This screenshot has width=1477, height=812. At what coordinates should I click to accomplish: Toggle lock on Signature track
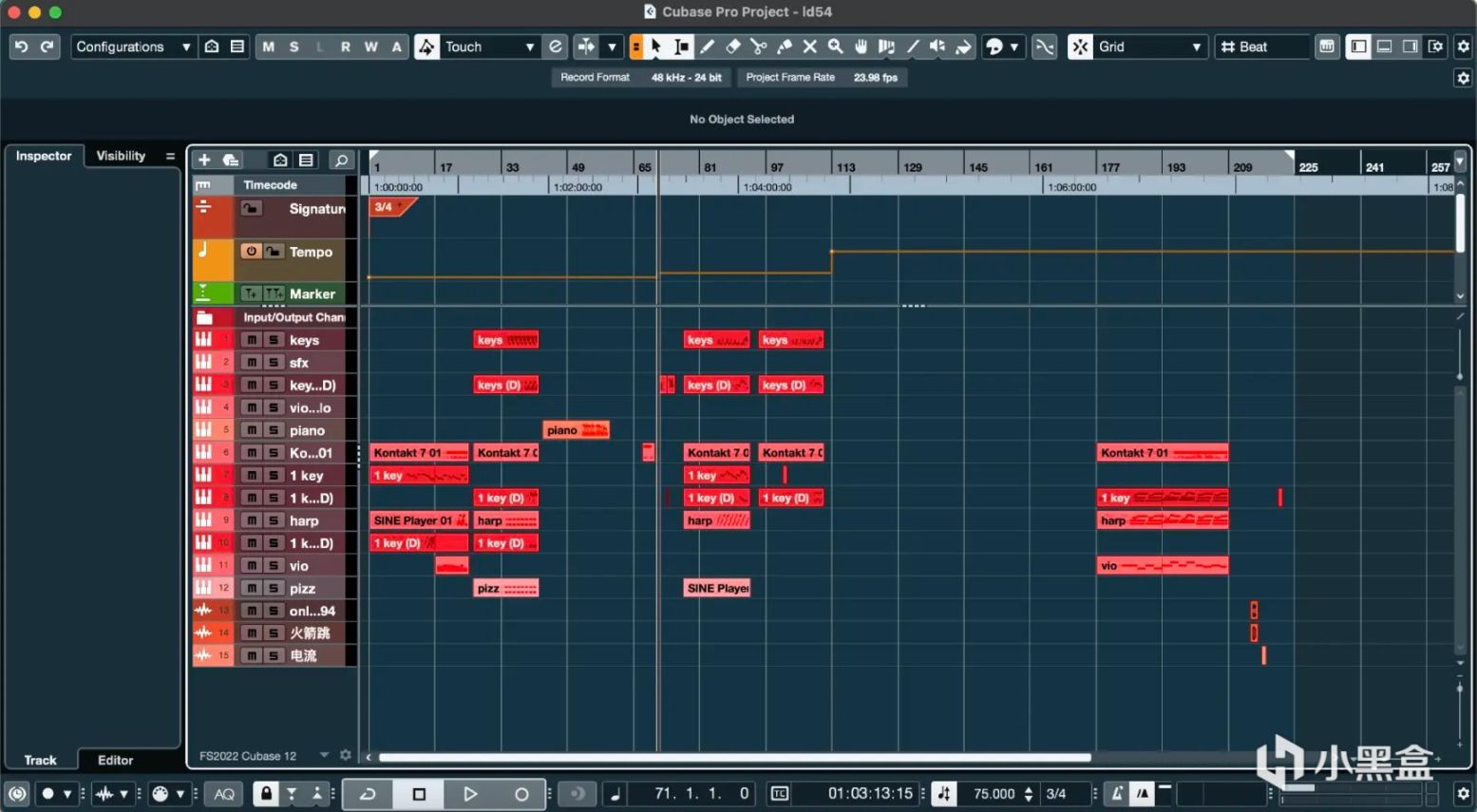pyautogui.click(x=251, y=208)
